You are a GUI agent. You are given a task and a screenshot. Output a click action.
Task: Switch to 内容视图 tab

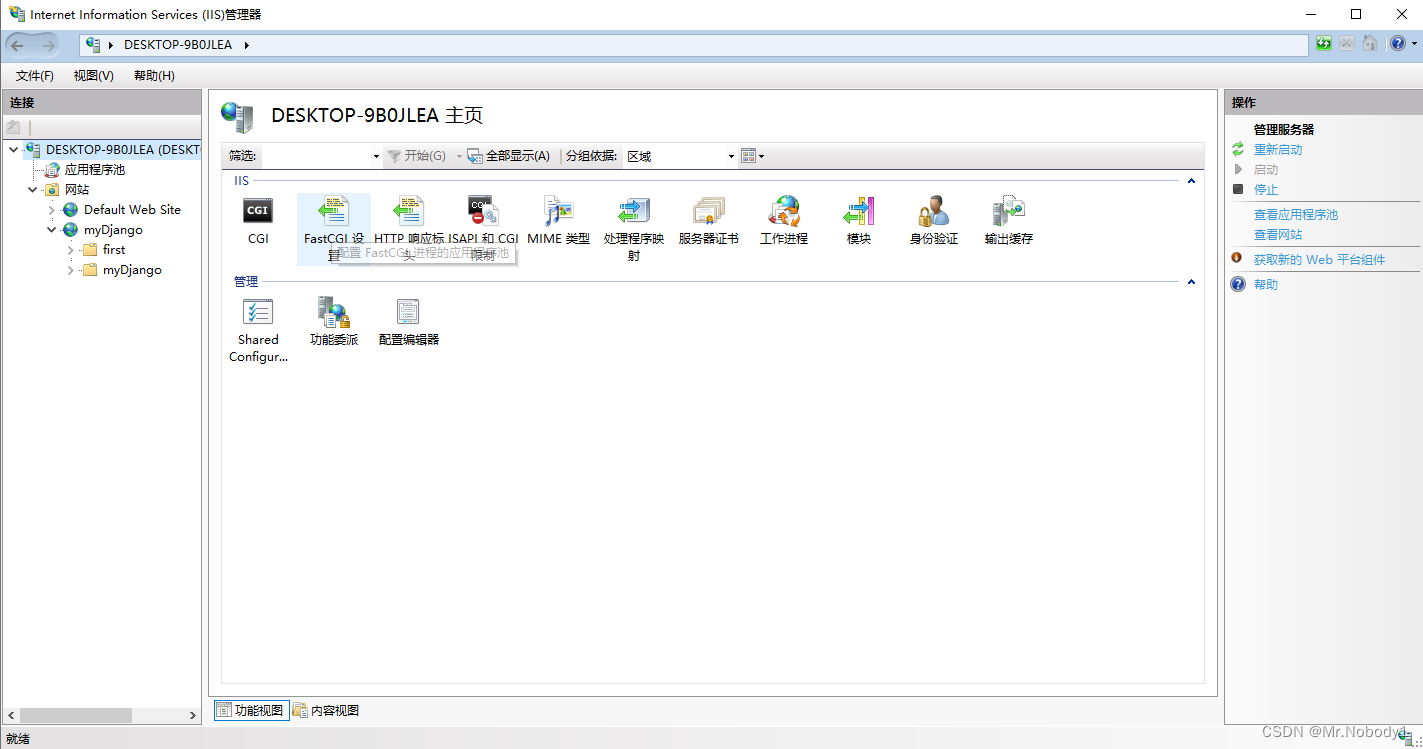click(x=324, y=710)
